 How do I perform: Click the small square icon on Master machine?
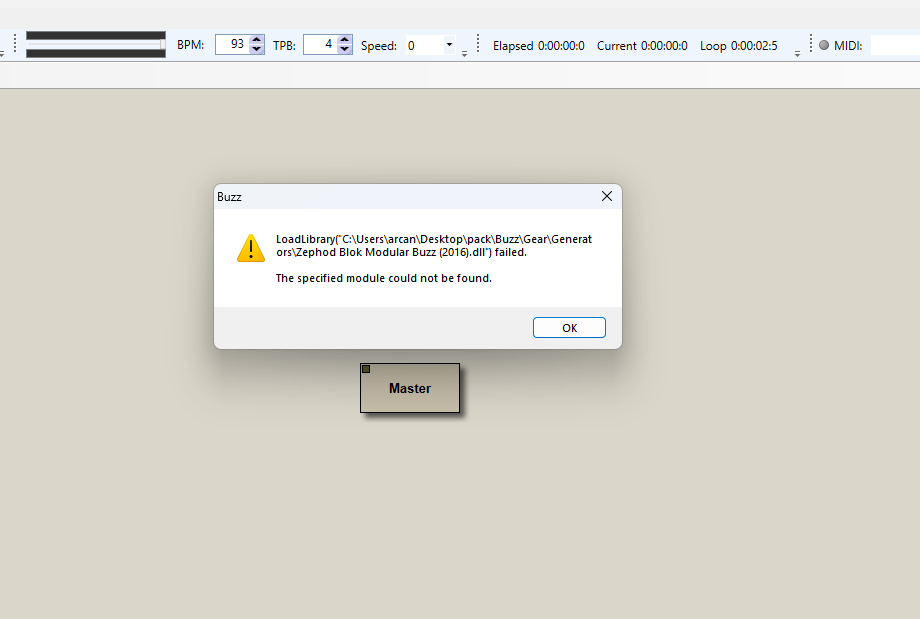point(366,368)
